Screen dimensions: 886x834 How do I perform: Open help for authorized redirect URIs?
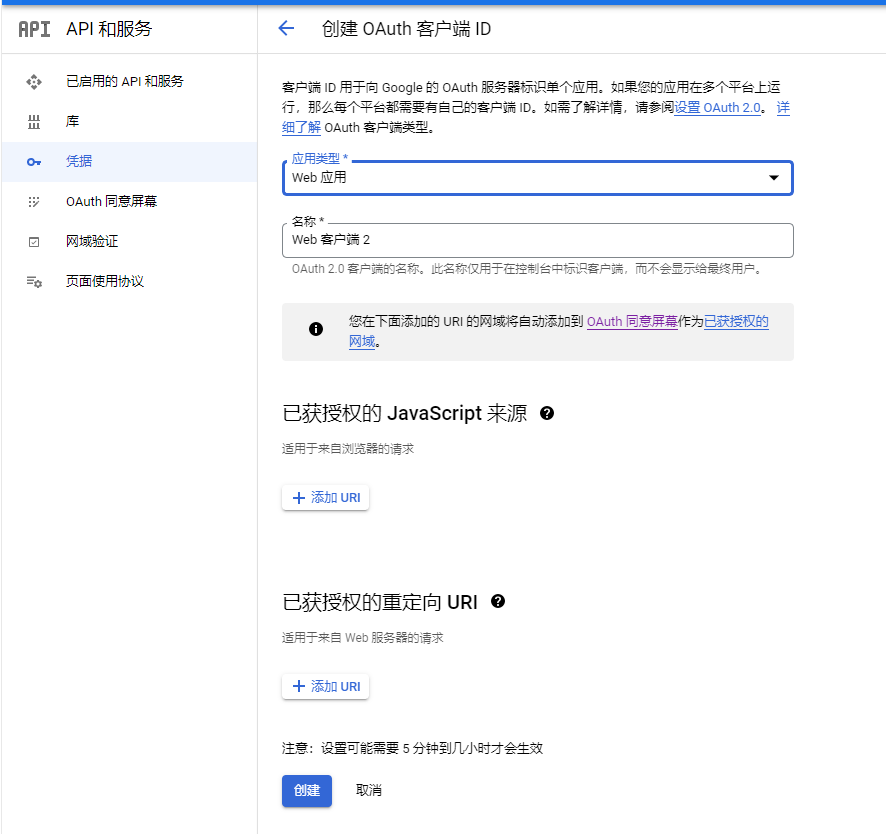(x=498, y=601)
